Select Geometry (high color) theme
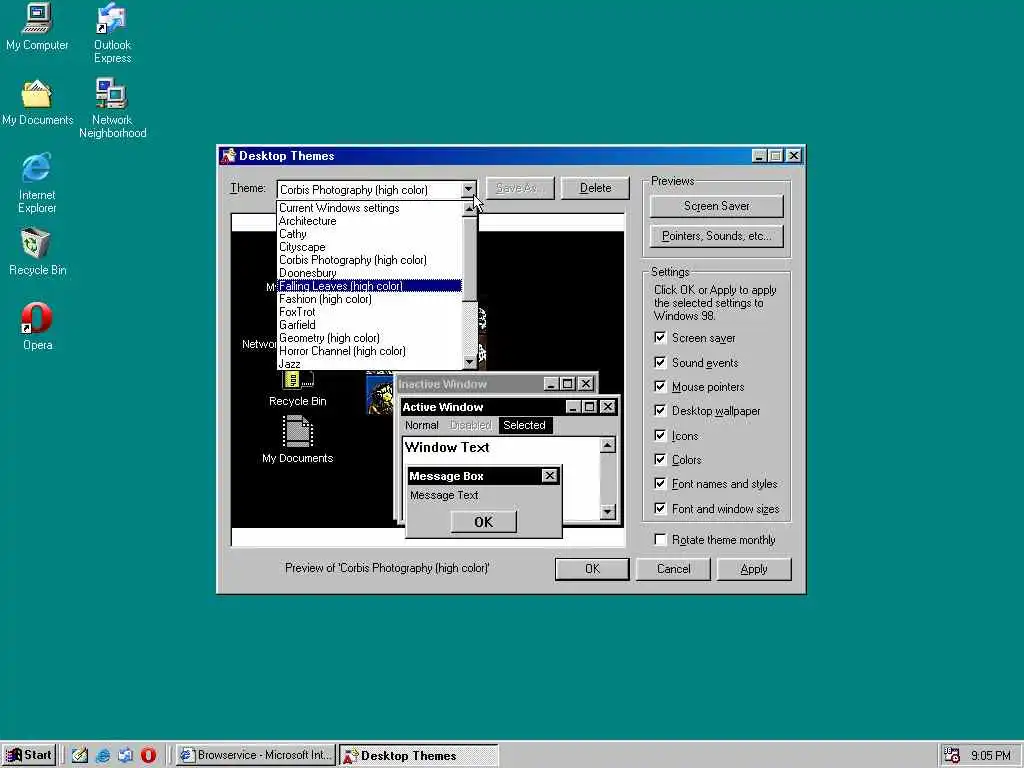This screenshot has width=1024, height=768. (x=369, y=338)
